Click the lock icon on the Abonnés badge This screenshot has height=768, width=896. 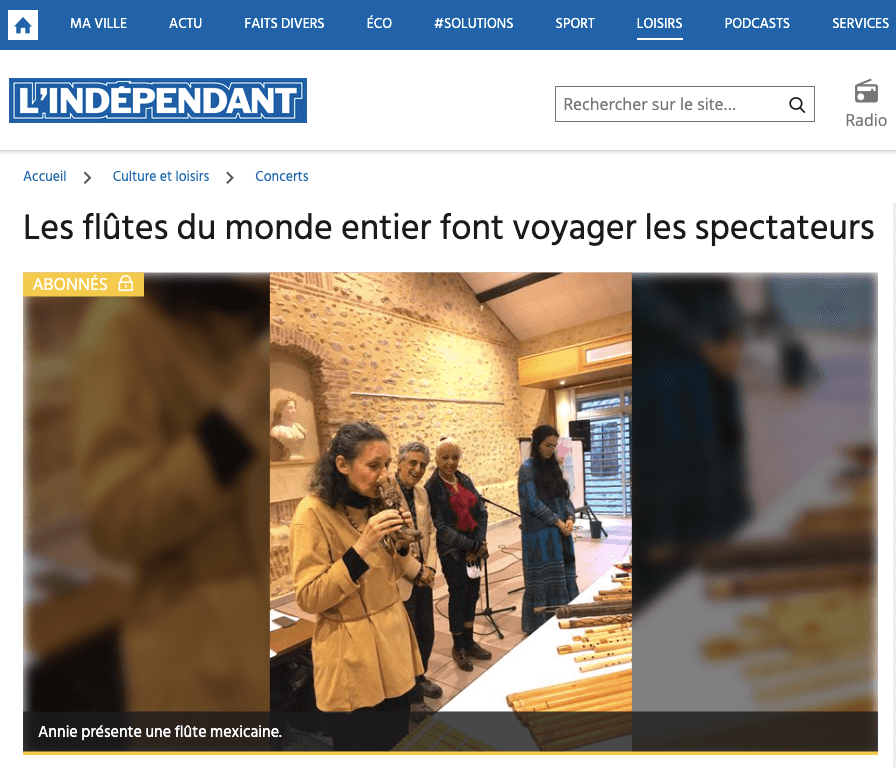coord(126,283)
